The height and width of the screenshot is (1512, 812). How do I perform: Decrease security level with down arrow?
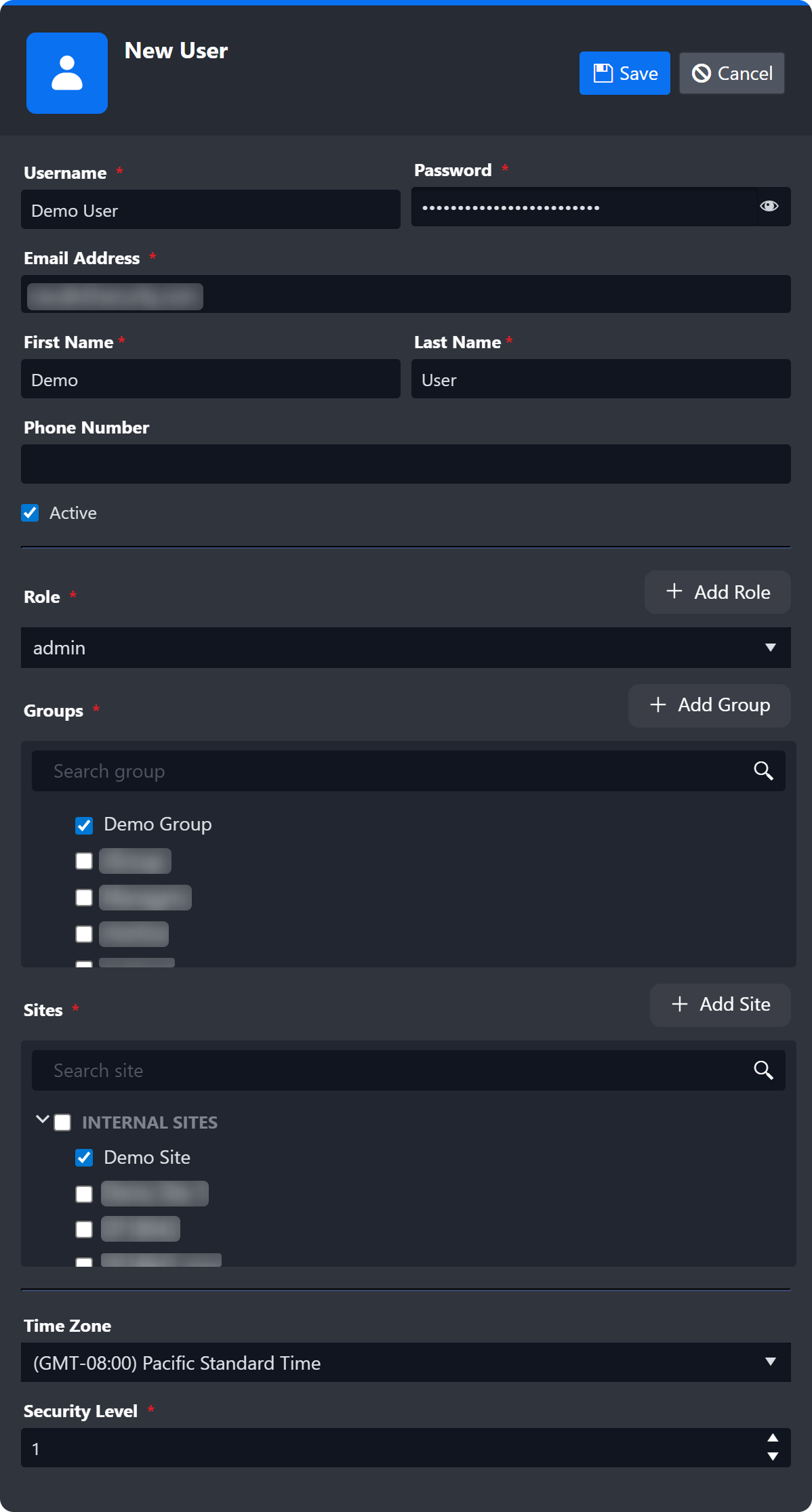(772, 1456)
